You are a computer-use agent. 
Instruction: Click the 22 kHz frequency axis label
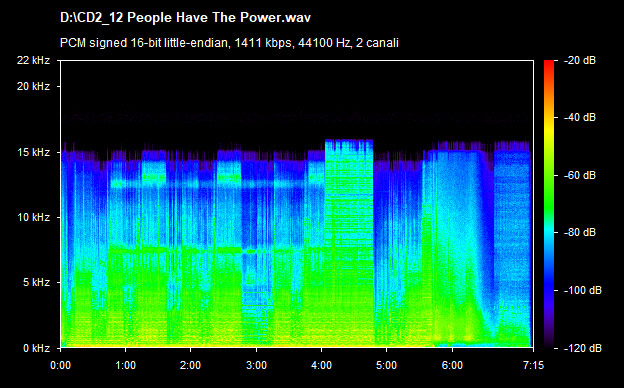(33, 60)
